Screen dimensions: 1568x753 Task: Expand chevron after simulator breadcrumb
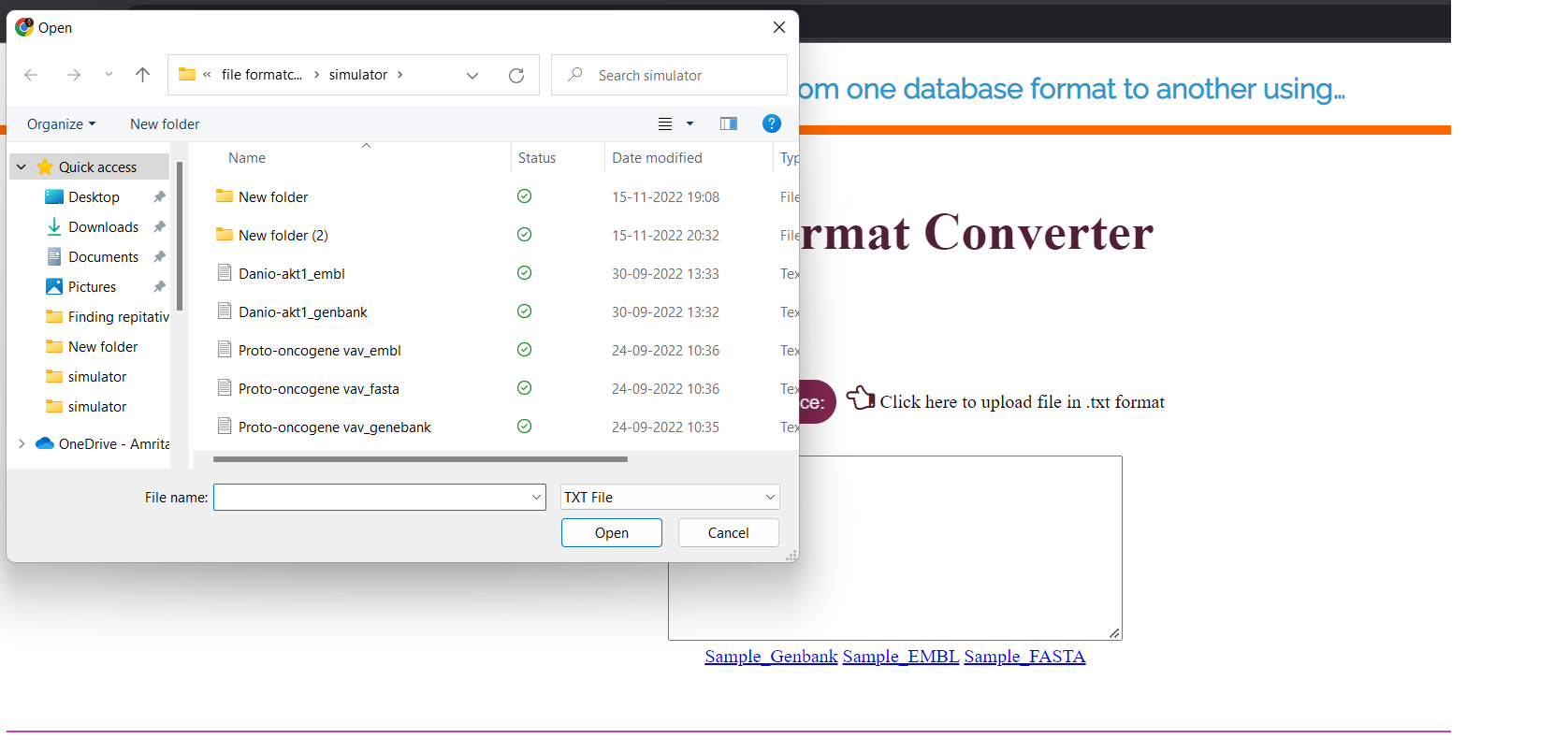coord(399,75)
